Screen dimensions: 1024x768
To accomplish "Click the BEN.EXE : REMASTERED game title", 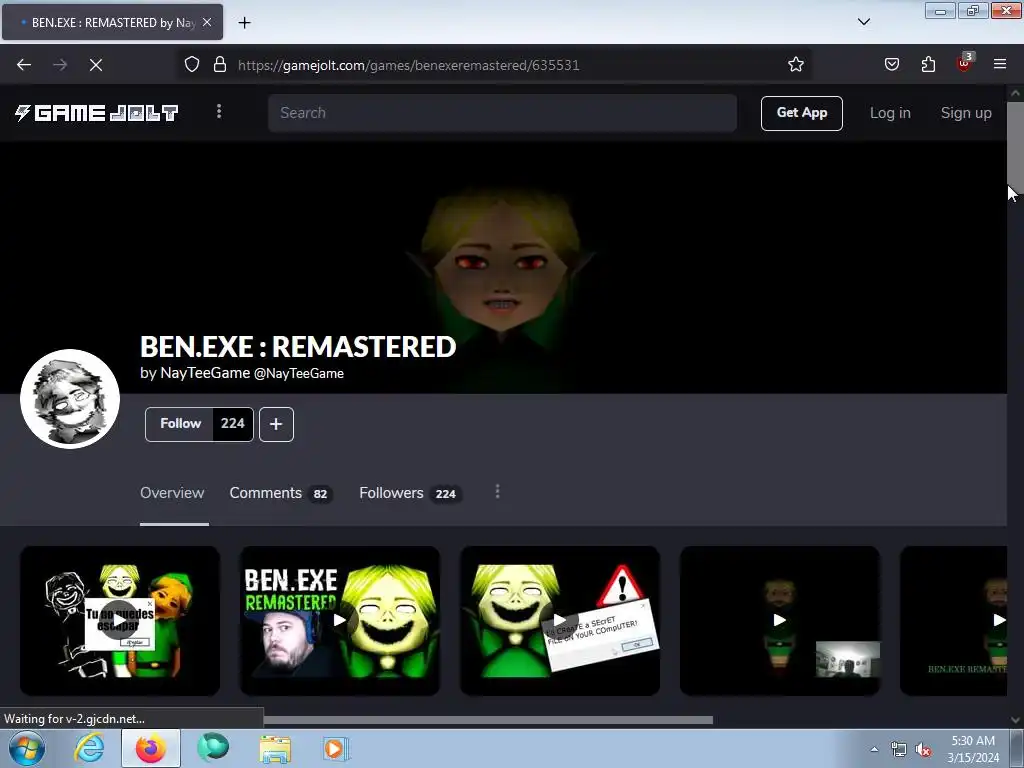I will [298, 347].
